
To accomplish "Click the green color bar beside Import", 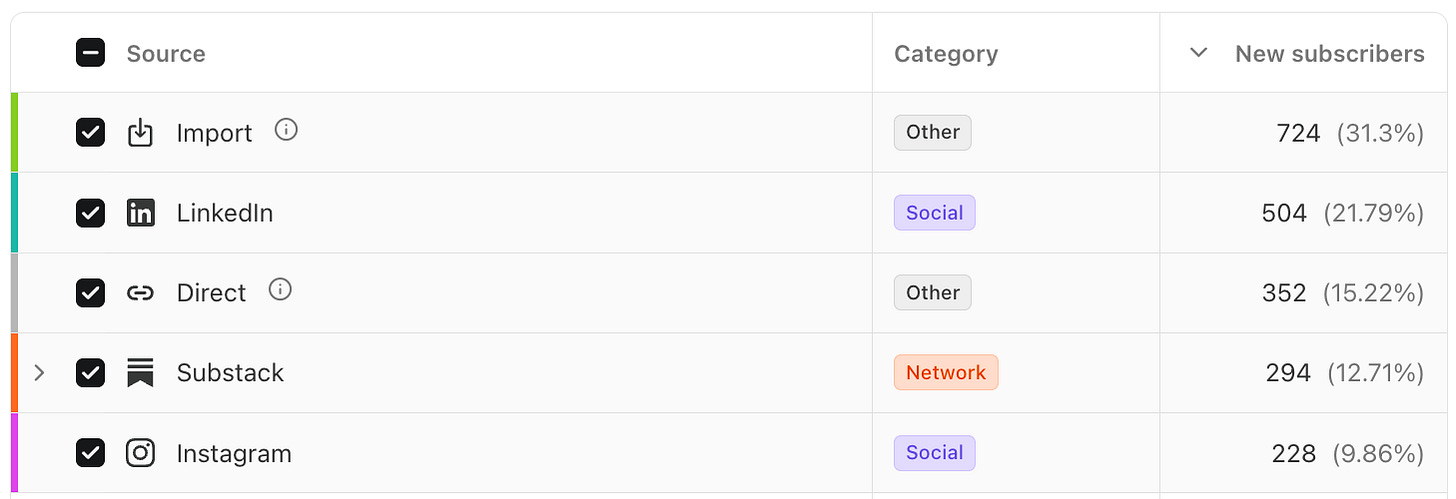I will pyautogui.click(x=14, y=133).
